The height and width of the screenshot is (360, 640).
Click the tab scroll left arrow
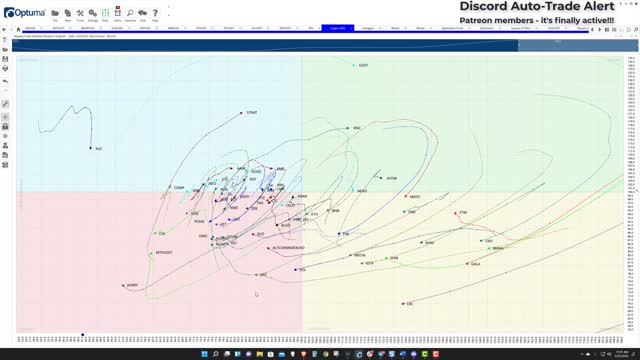pos(592,29)
